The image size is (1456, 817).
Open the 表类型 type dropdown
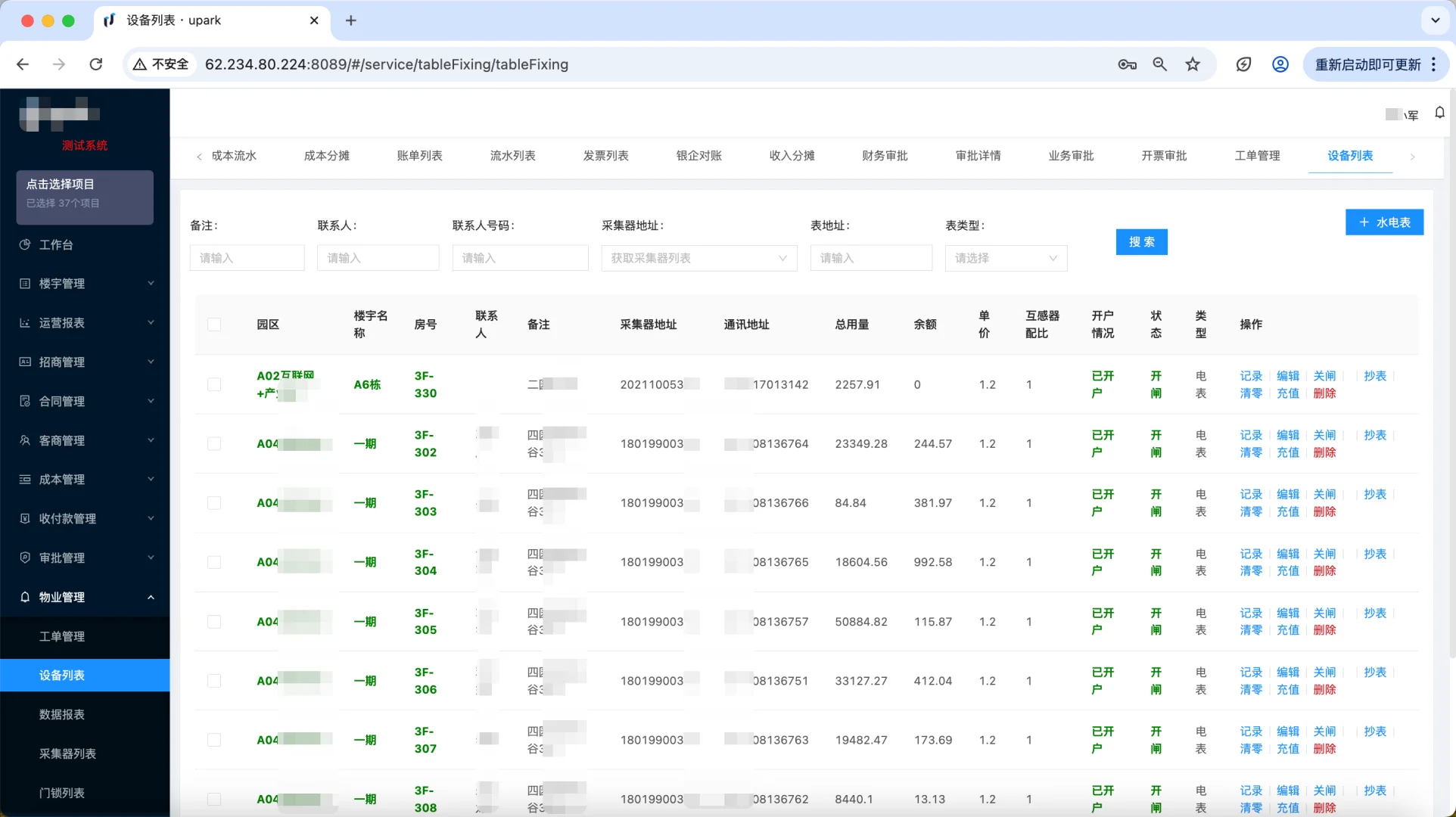point(1005,258)
